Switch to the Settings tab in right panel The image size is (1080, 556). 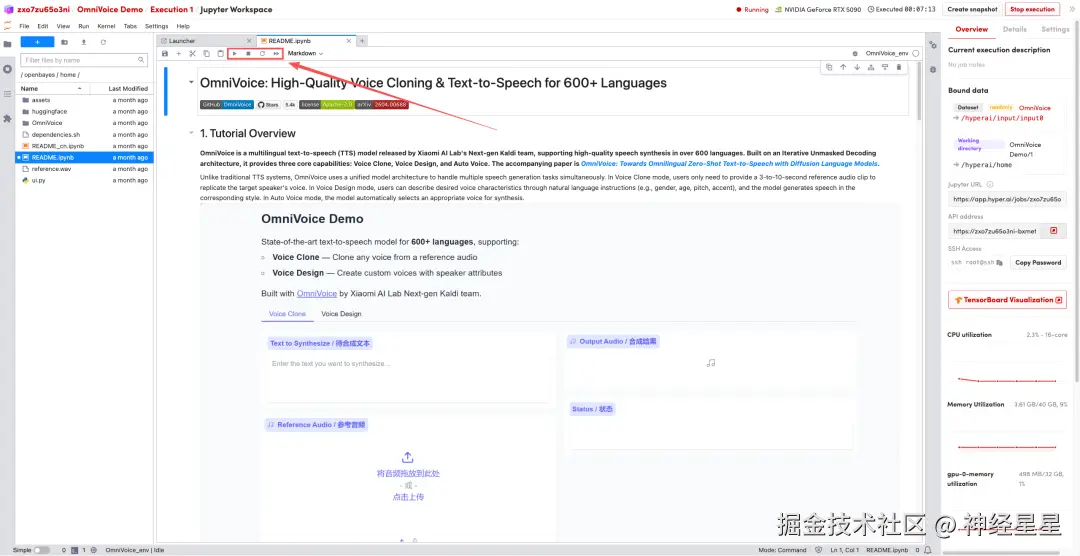click(1055, 30)
